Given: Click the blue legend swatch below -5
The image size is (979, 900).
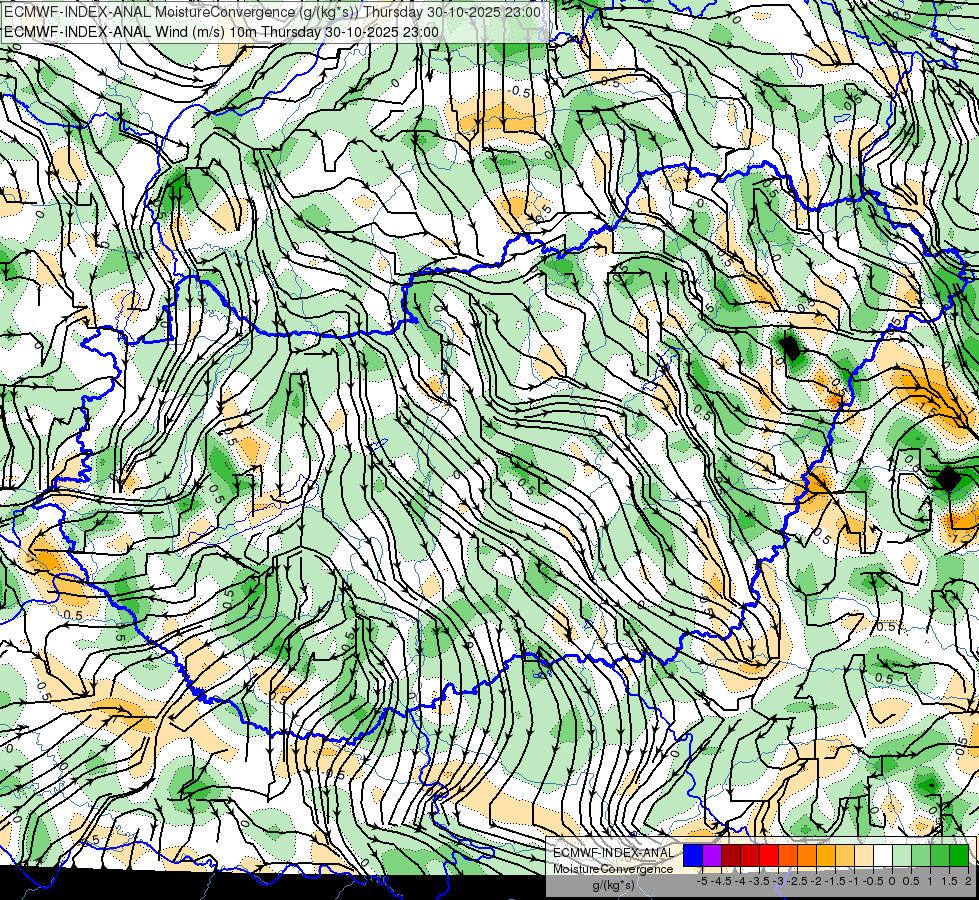Looking at the screenshot, I should 693,856.
